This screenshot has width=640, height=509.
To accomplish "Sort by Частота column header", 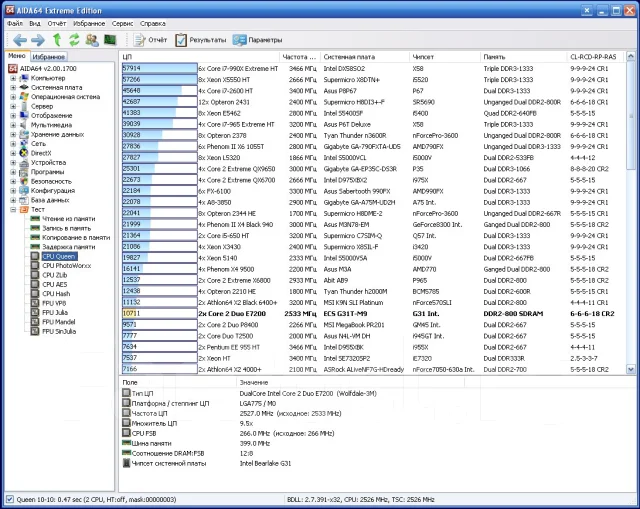I will (300, 57).
